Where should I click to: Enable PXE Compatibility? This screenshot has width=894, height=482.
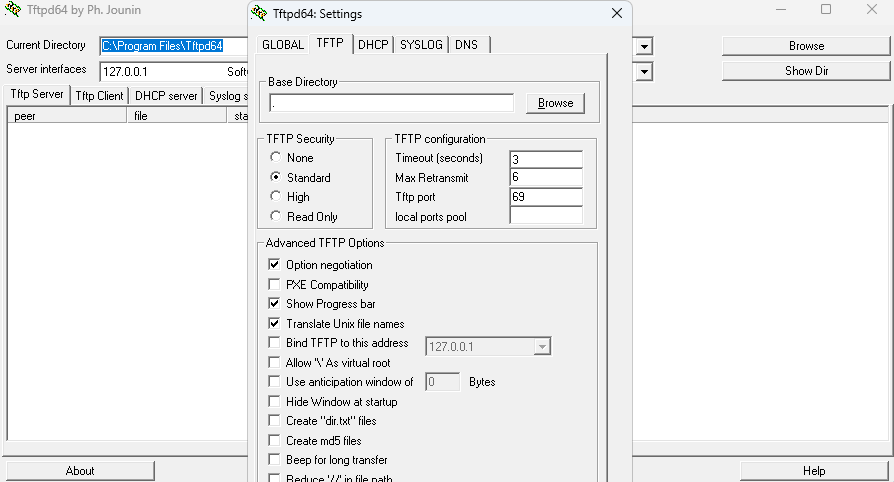[274, 284]
